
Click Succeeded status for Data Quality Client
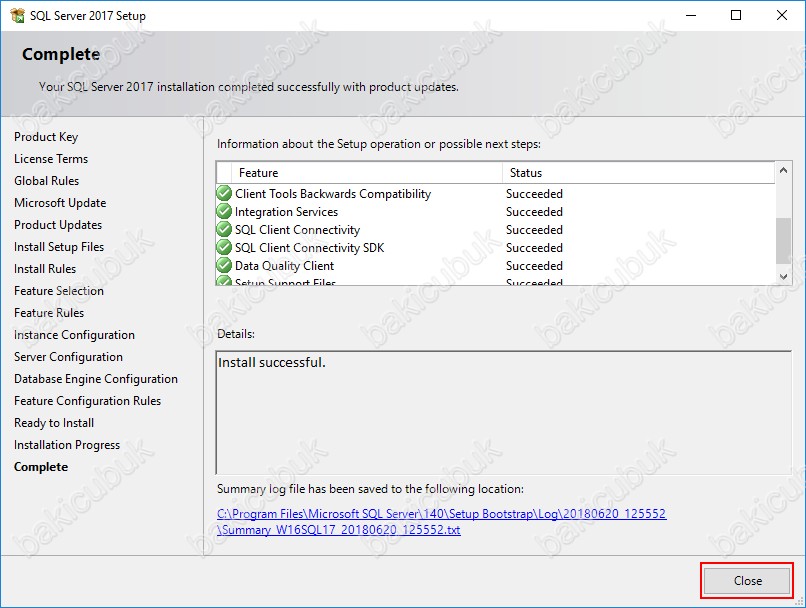534,266
